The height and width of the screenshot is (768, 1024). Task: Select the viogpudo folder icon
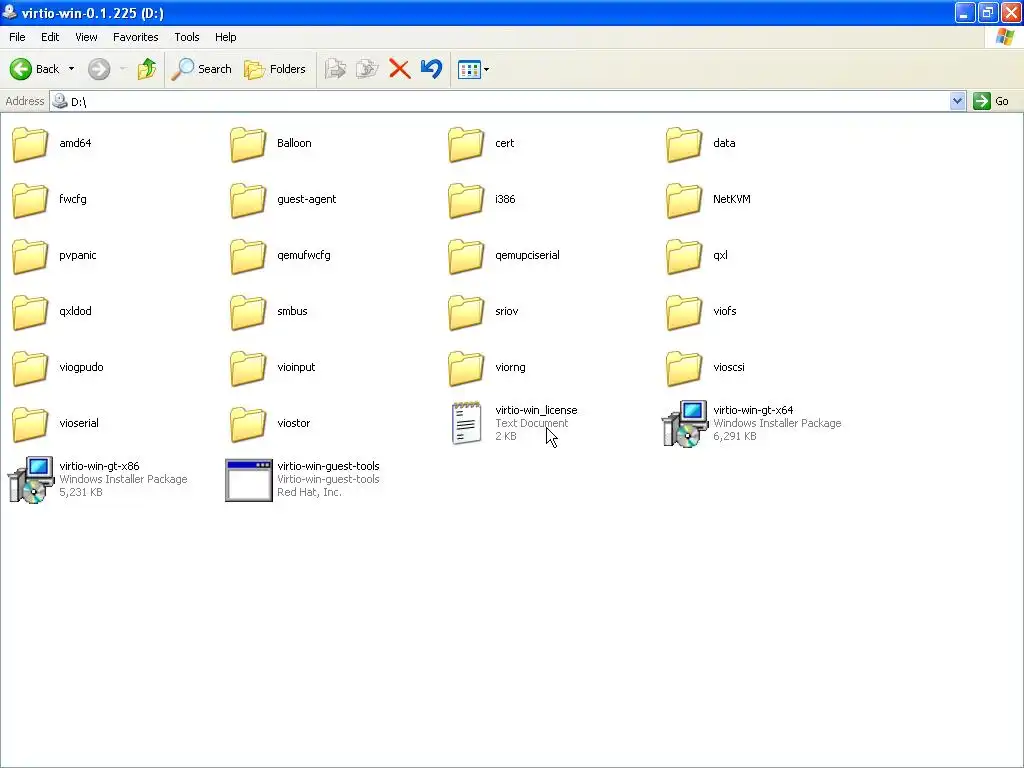[x=30, y=368]
